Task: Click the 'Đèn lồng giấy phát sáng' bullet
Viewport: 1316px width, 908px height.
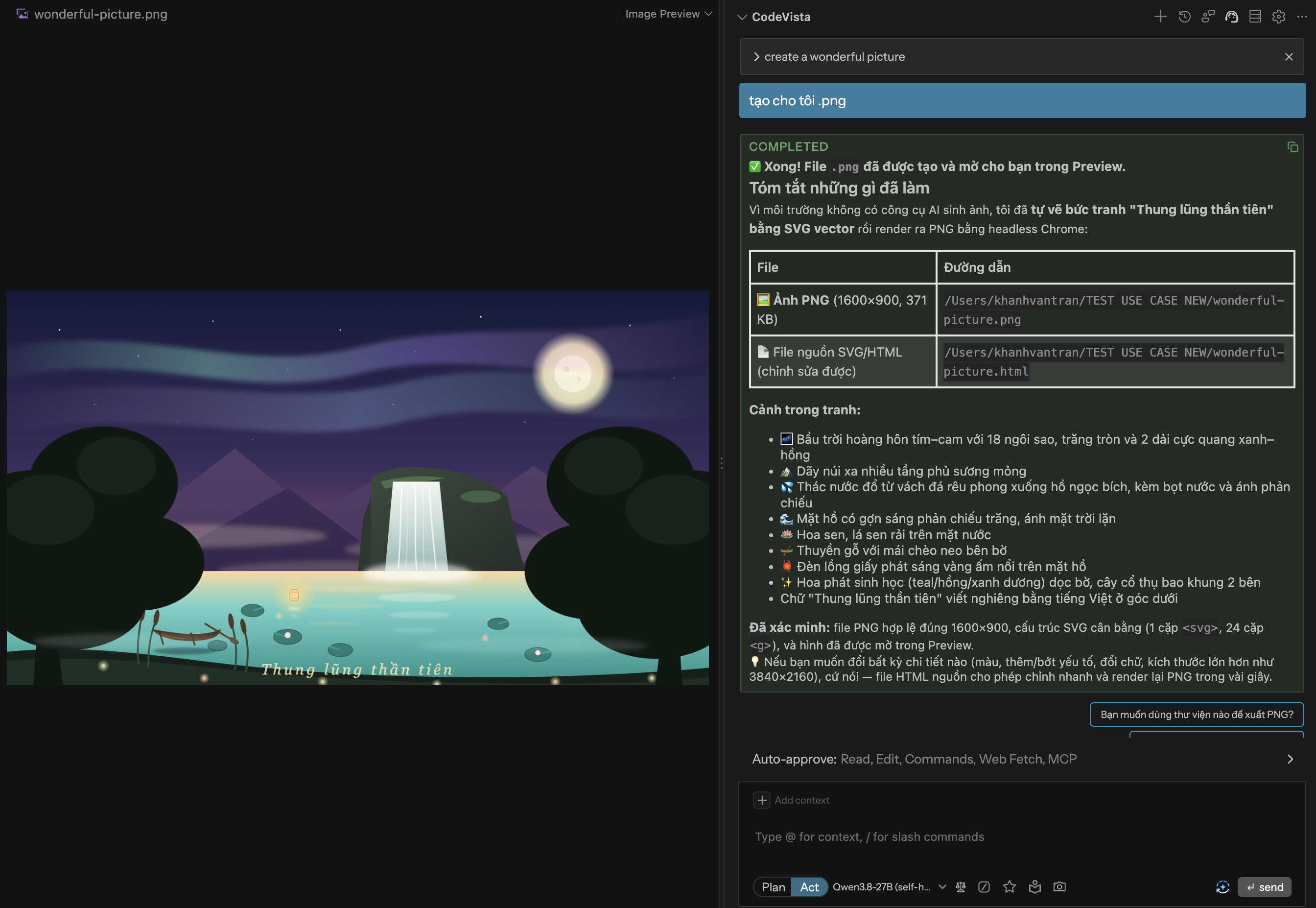Action: click(933, 566)
